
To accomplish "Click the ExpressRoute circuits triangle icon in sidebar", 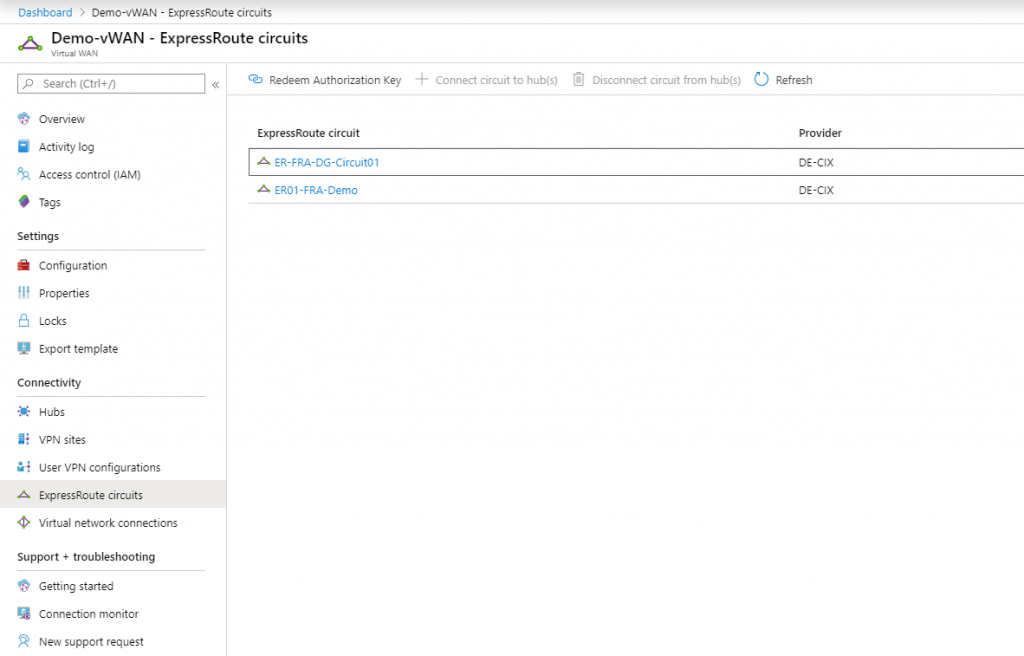I will point(24,495).
